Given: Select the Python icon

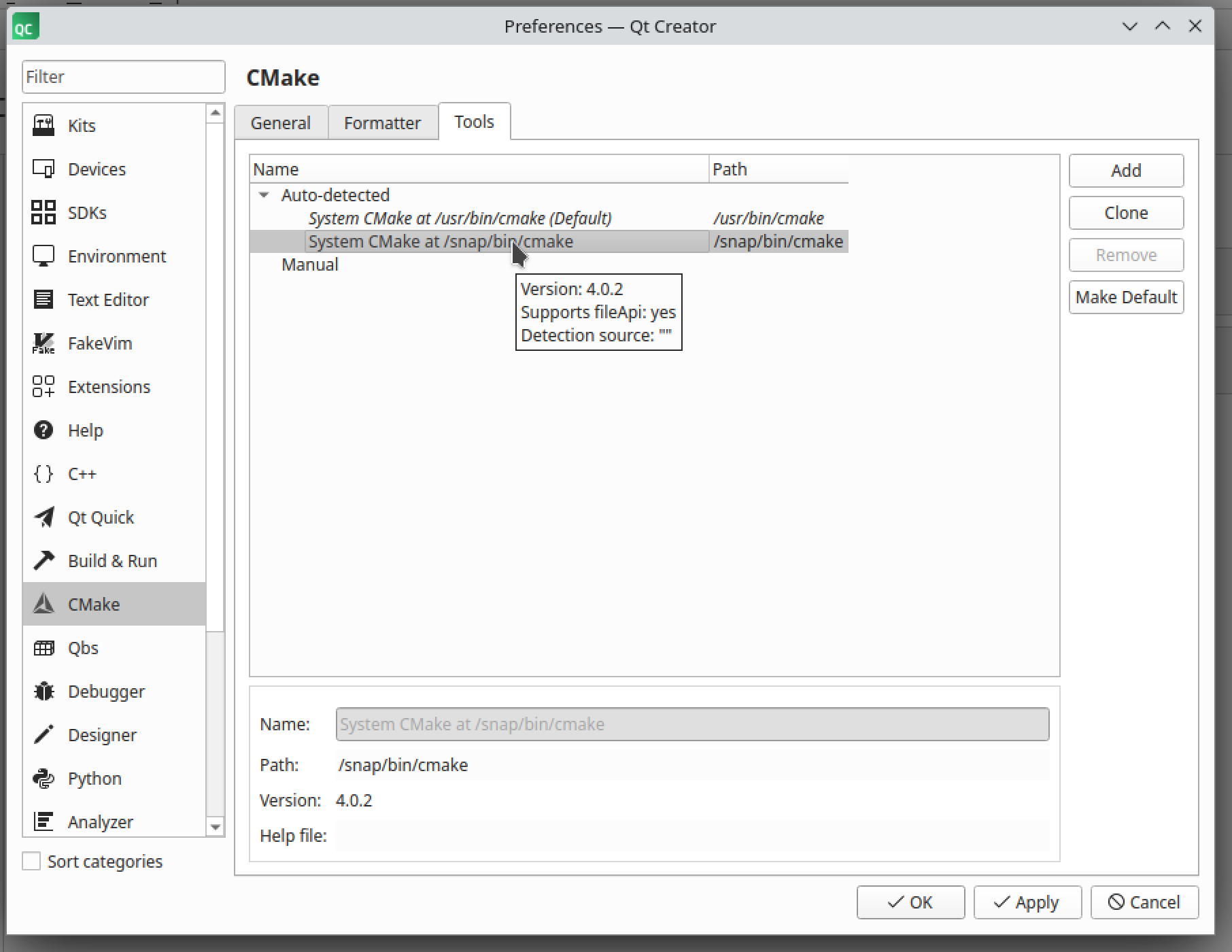Looking at the screenshot, I should click(x=44, y=779).
